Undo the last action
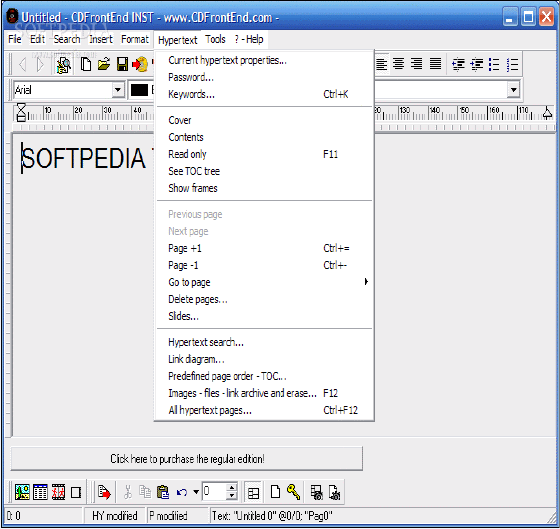The width and height of the screenshot is (560, 529). click(x=182, y=493)
